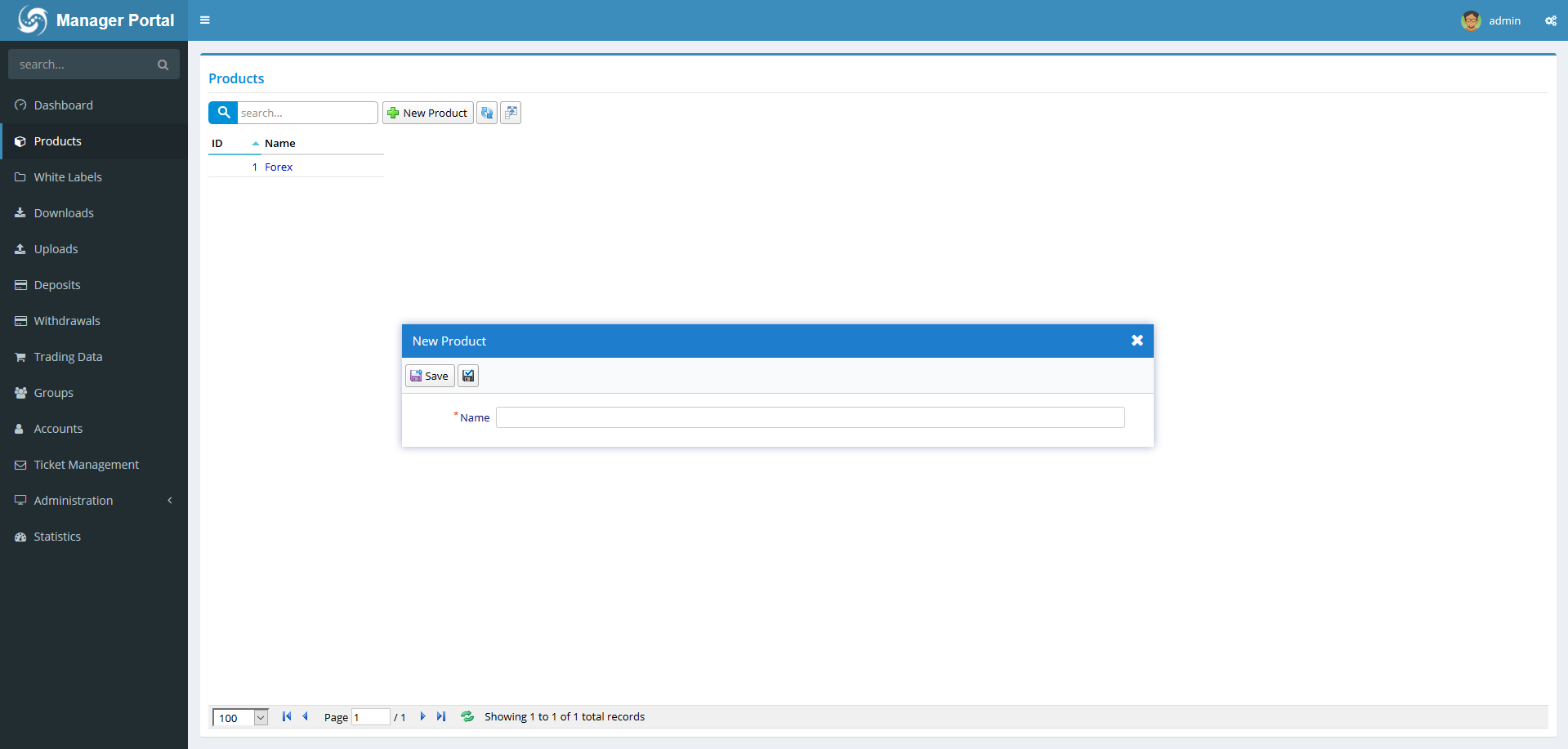The image size is (1568, 749).
Task: Open Ticket Management in the sidebar
Action: coord(86,465)
